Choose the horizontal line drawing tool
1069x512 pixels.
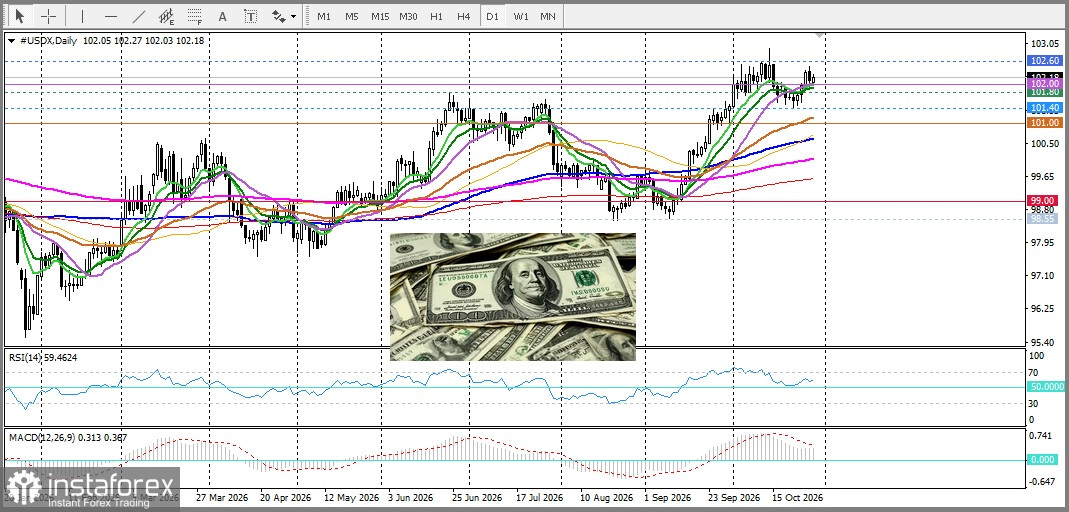click(x=111, y=16)
